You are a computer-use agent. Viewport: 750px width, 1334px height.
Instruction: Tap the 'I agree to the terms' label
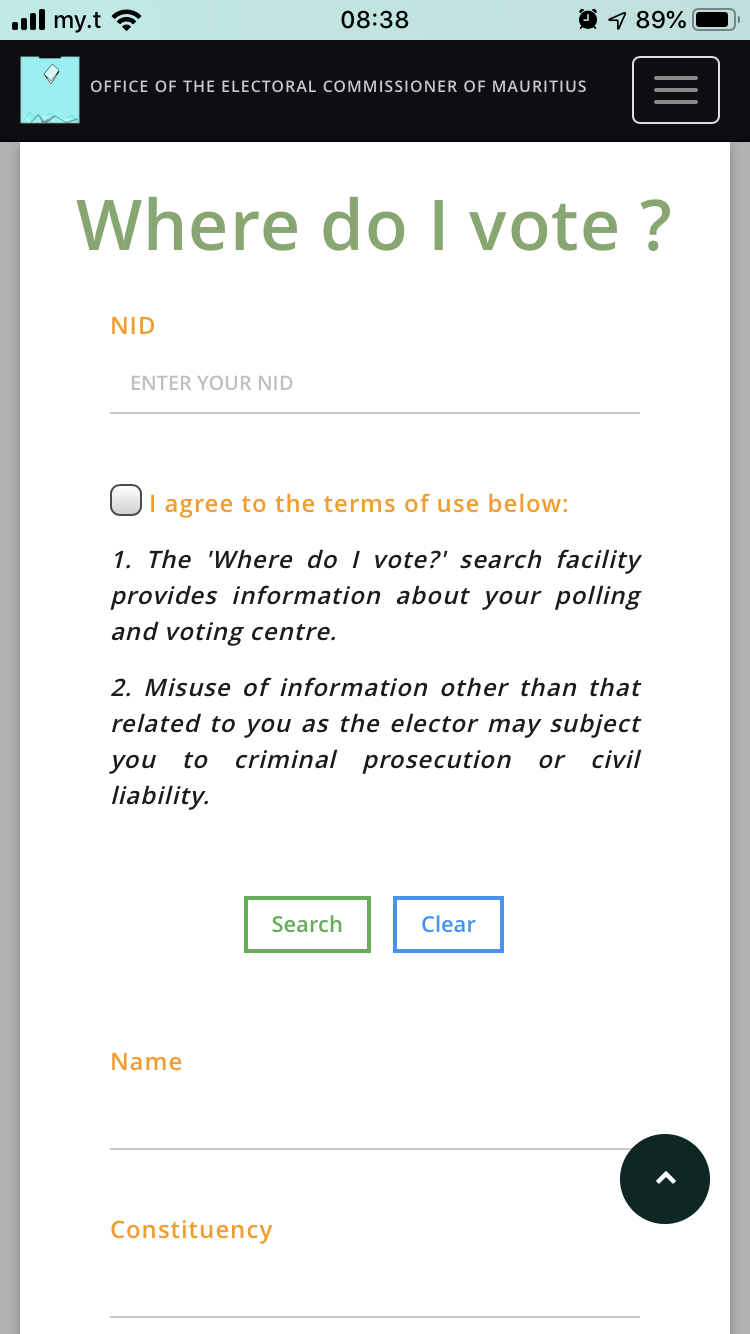click(358, 504)
